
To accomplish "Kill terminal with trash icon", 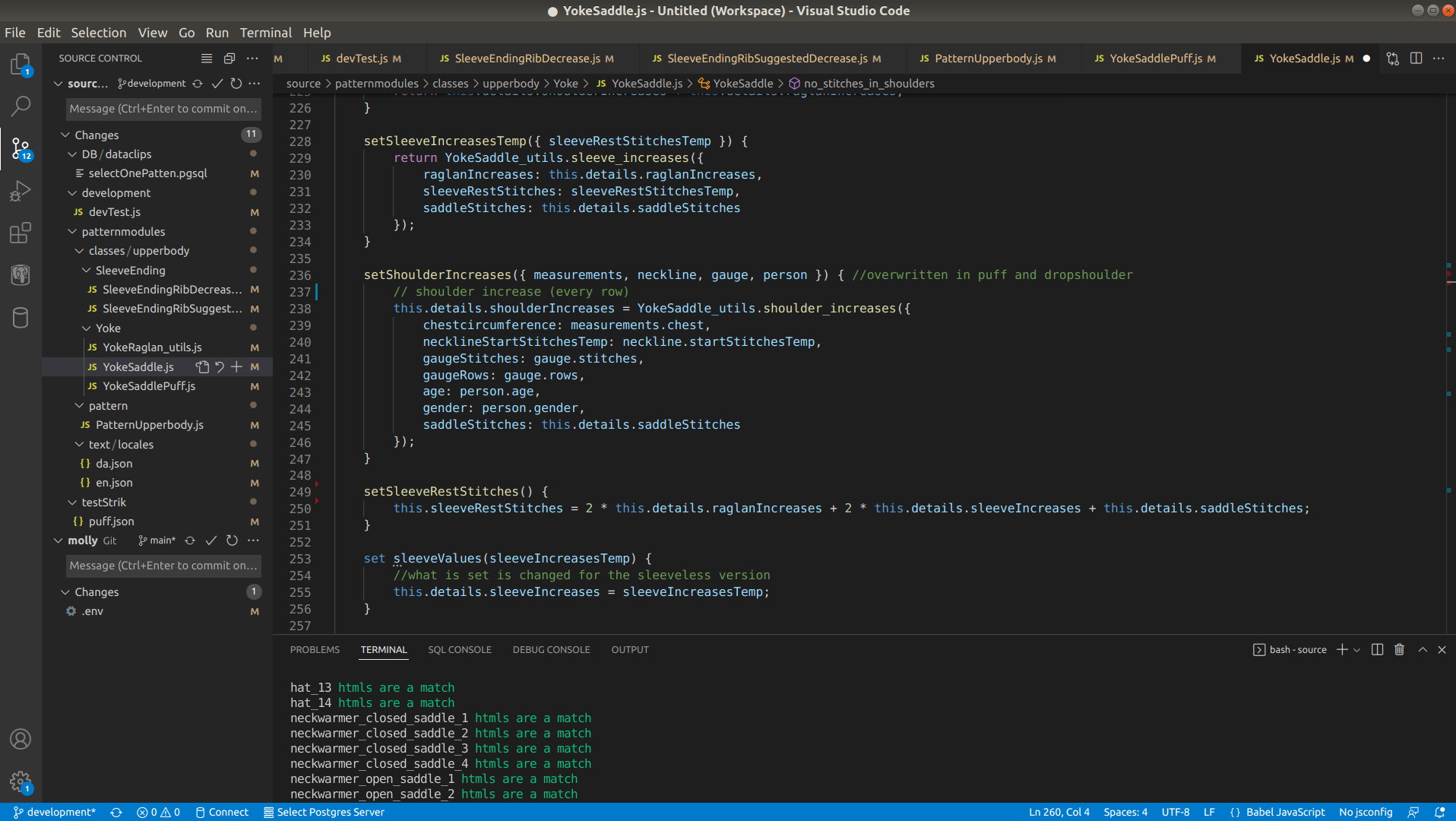I will pos(1399,650).
